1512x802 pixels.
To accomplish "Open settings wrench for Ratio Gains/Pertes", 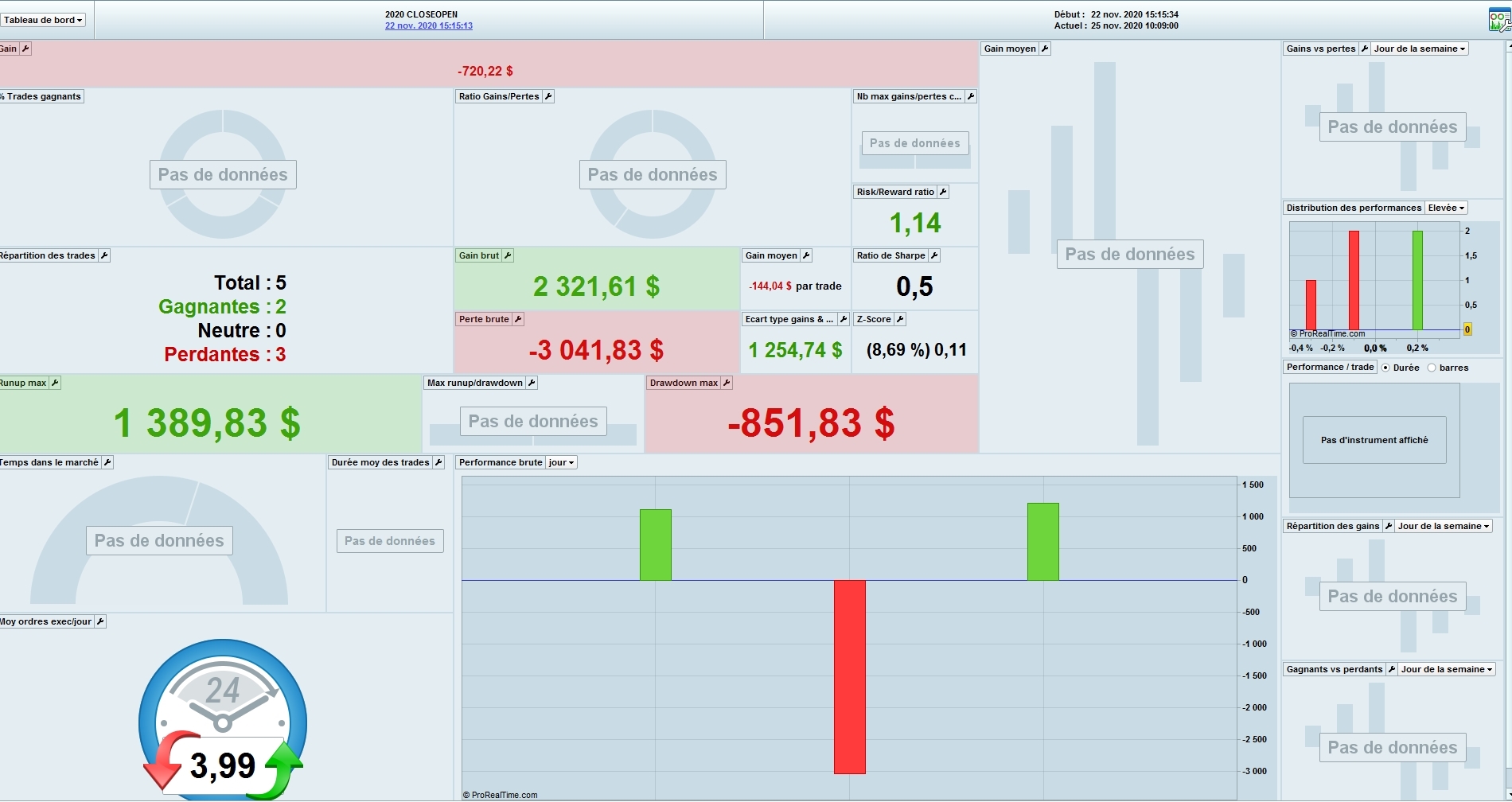I will pyautogui.click(x=548, y=96).
